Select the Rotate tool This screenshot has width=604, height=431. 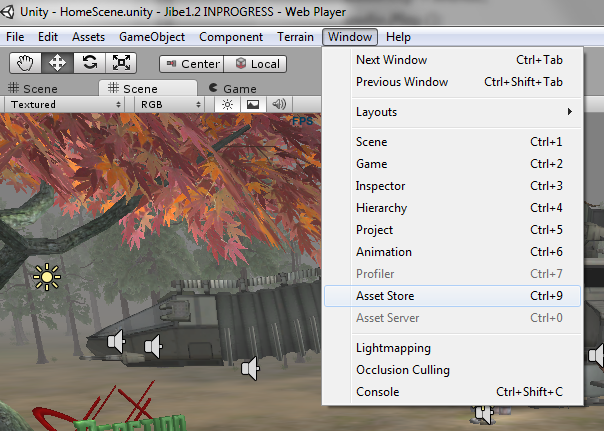[89, 63]
